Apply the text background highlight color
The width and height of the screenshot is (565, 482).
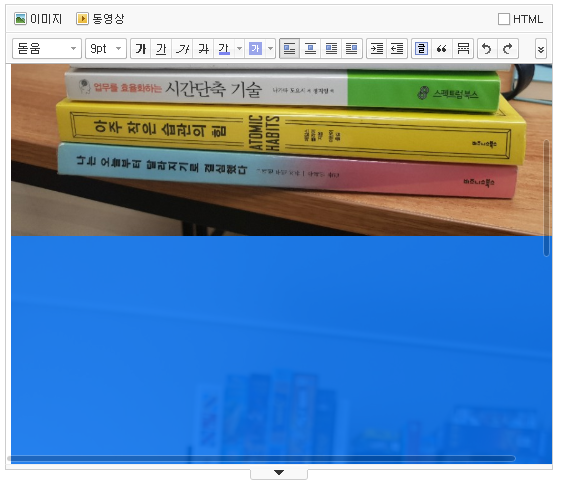tap(255, 49)
